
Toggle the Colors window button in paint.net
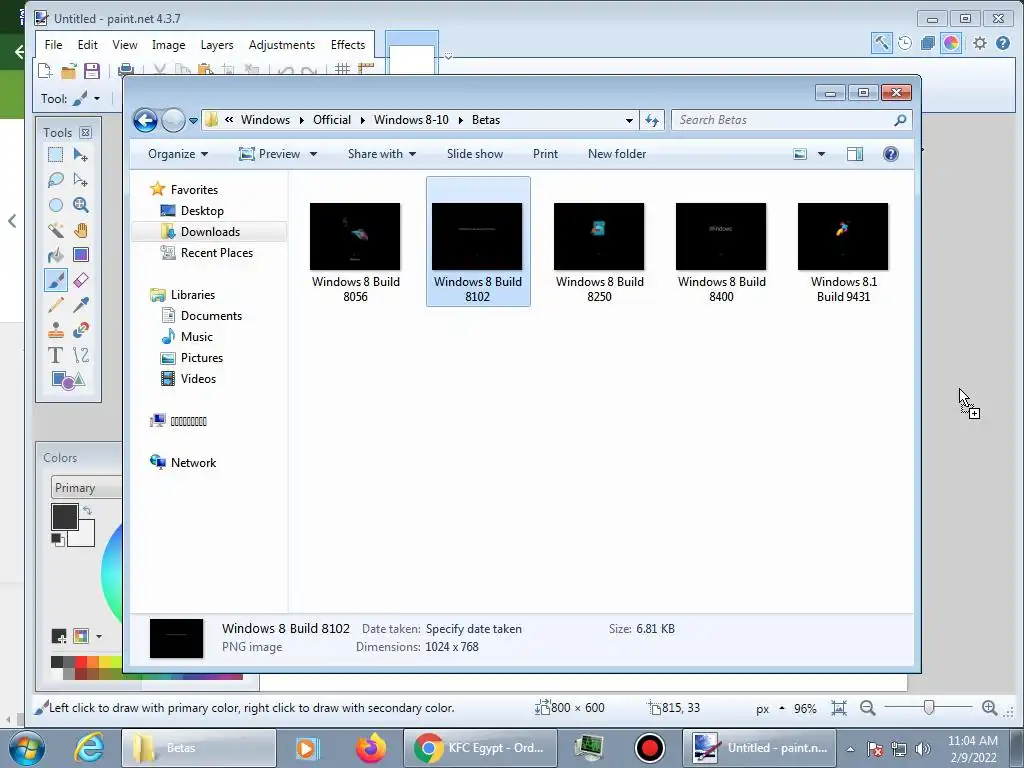coord(951,43)
